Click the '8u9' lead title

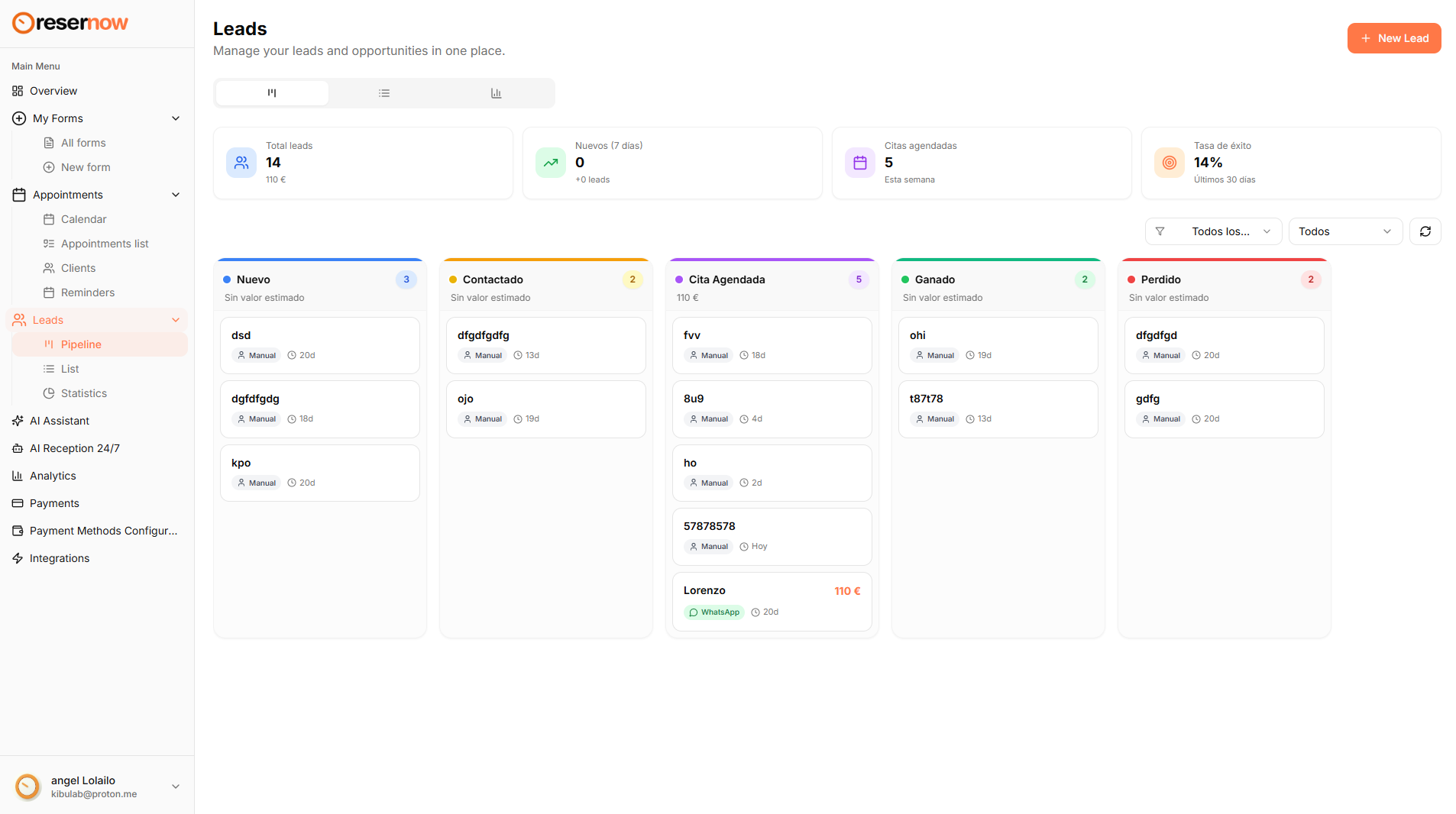coord(694,399)
